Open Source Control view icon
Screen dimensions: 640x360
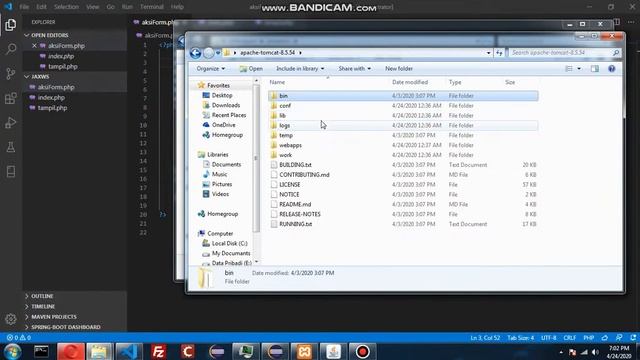(x=11, y=73)
